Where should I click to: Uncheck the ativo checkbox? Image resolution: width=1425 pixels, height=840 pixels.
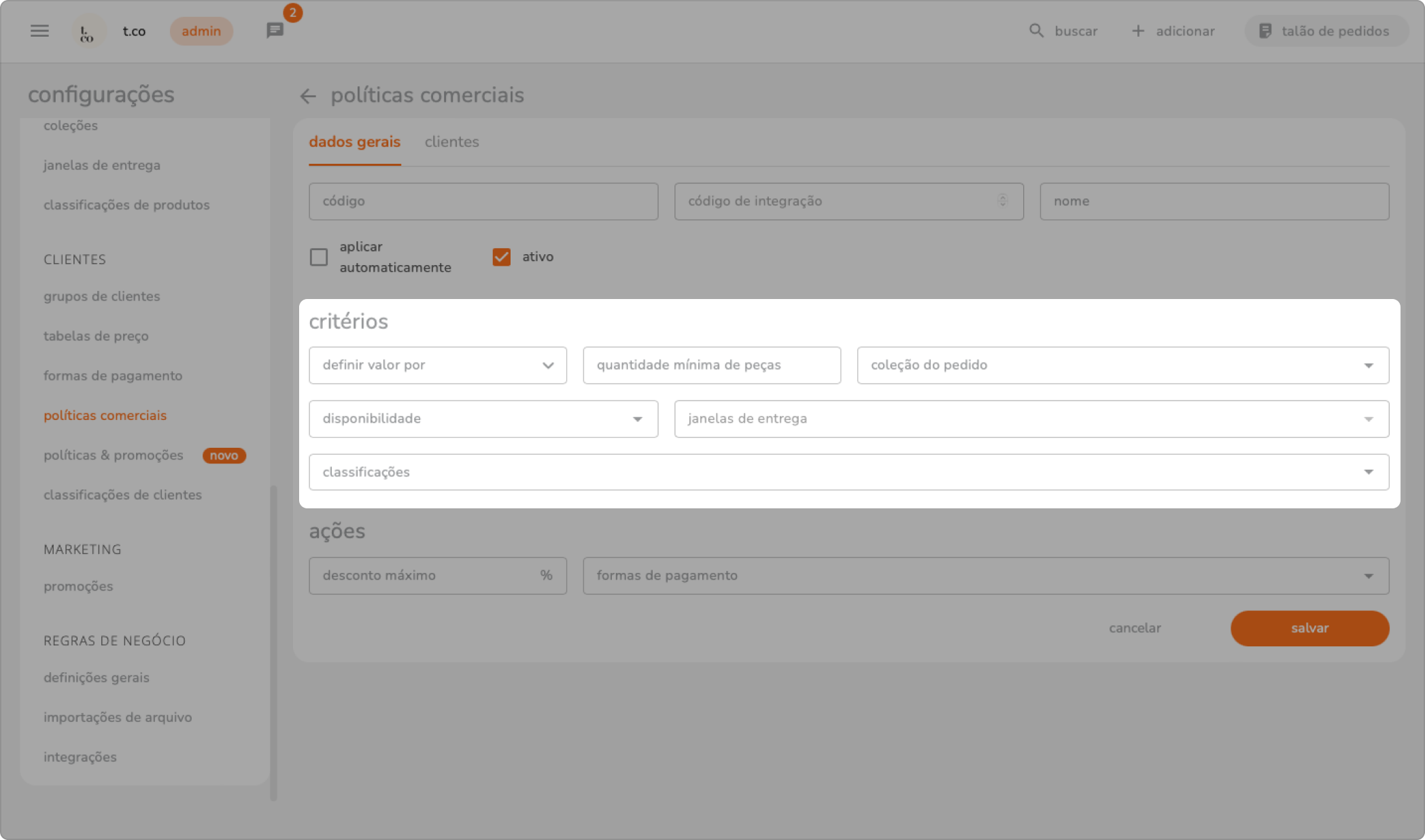502,257
